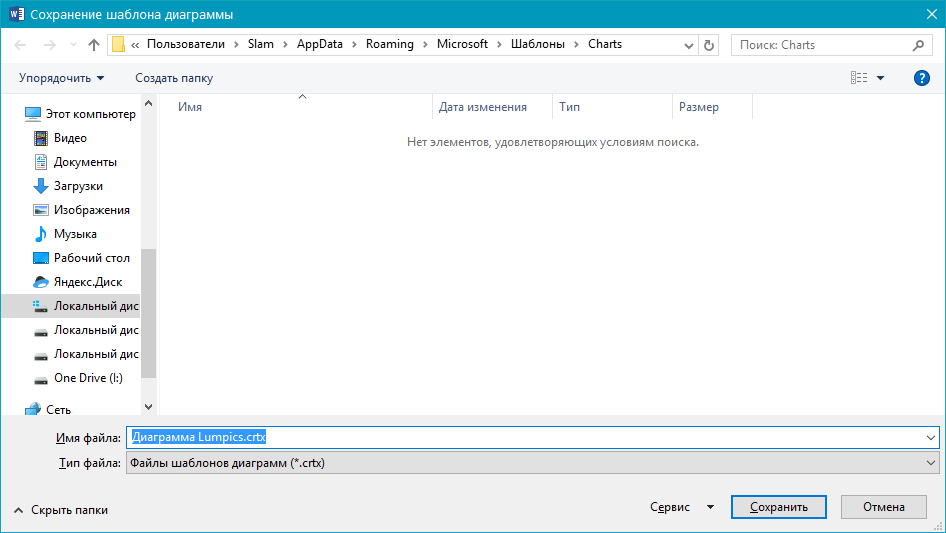Expand the Упорядочить dropdown menu
Screen dimensions: 946x533
click(62, 78)
